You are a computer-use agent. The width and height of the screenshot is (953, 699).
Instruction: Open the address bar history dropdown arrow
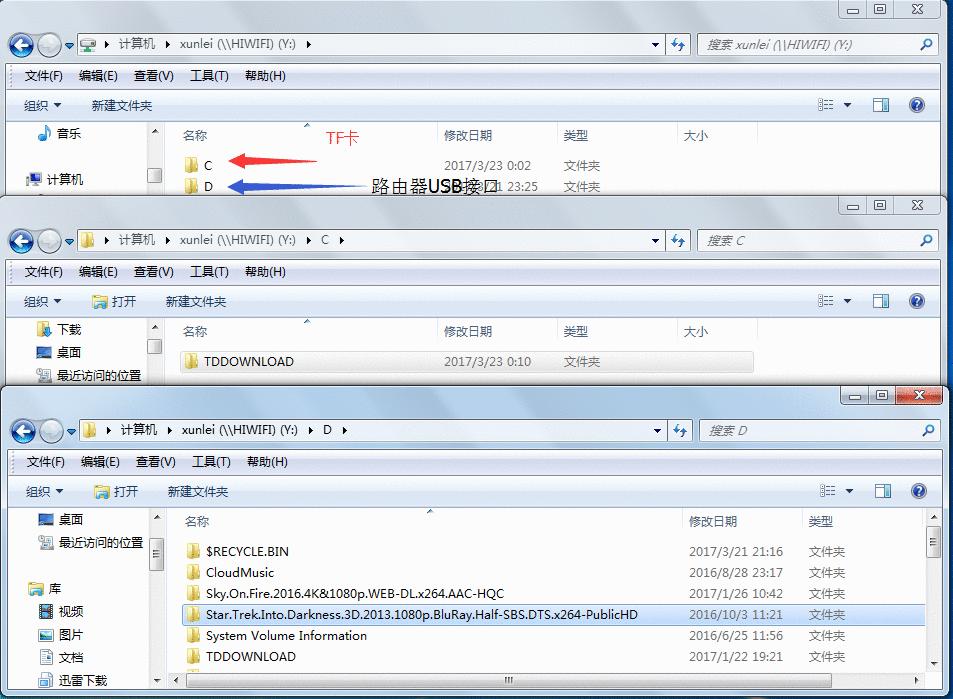tap(655, 45)
